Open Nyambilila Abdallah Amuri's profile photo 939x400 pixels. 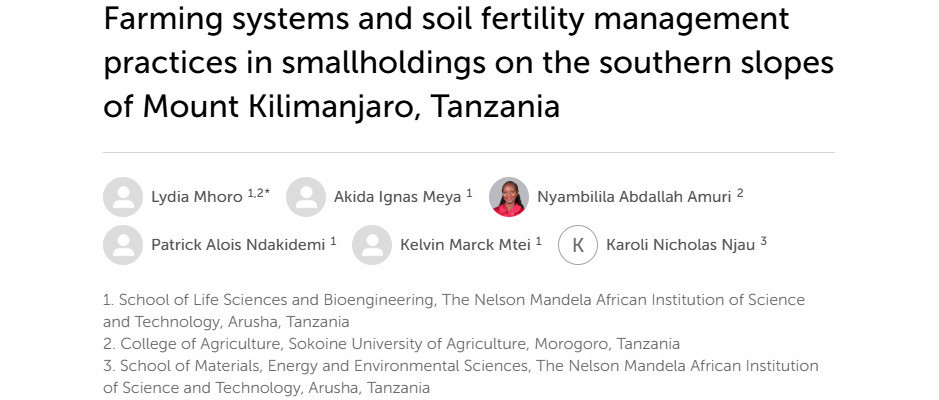click(509, 197)
